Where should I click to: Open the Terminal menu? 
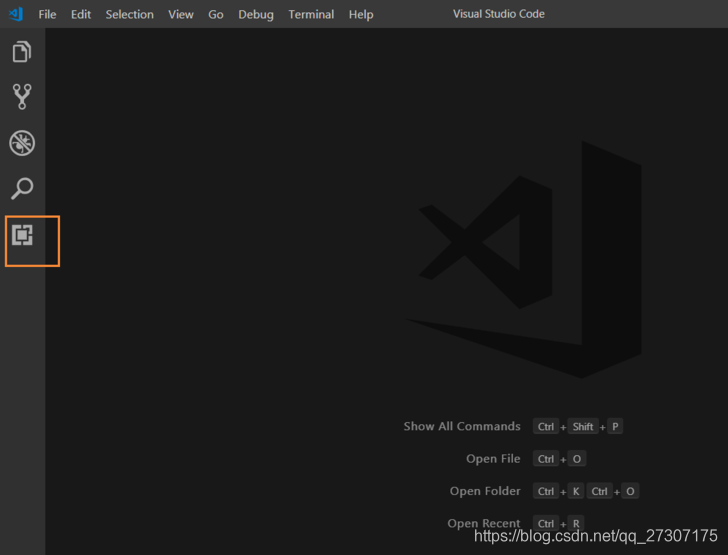pos(311,14)
